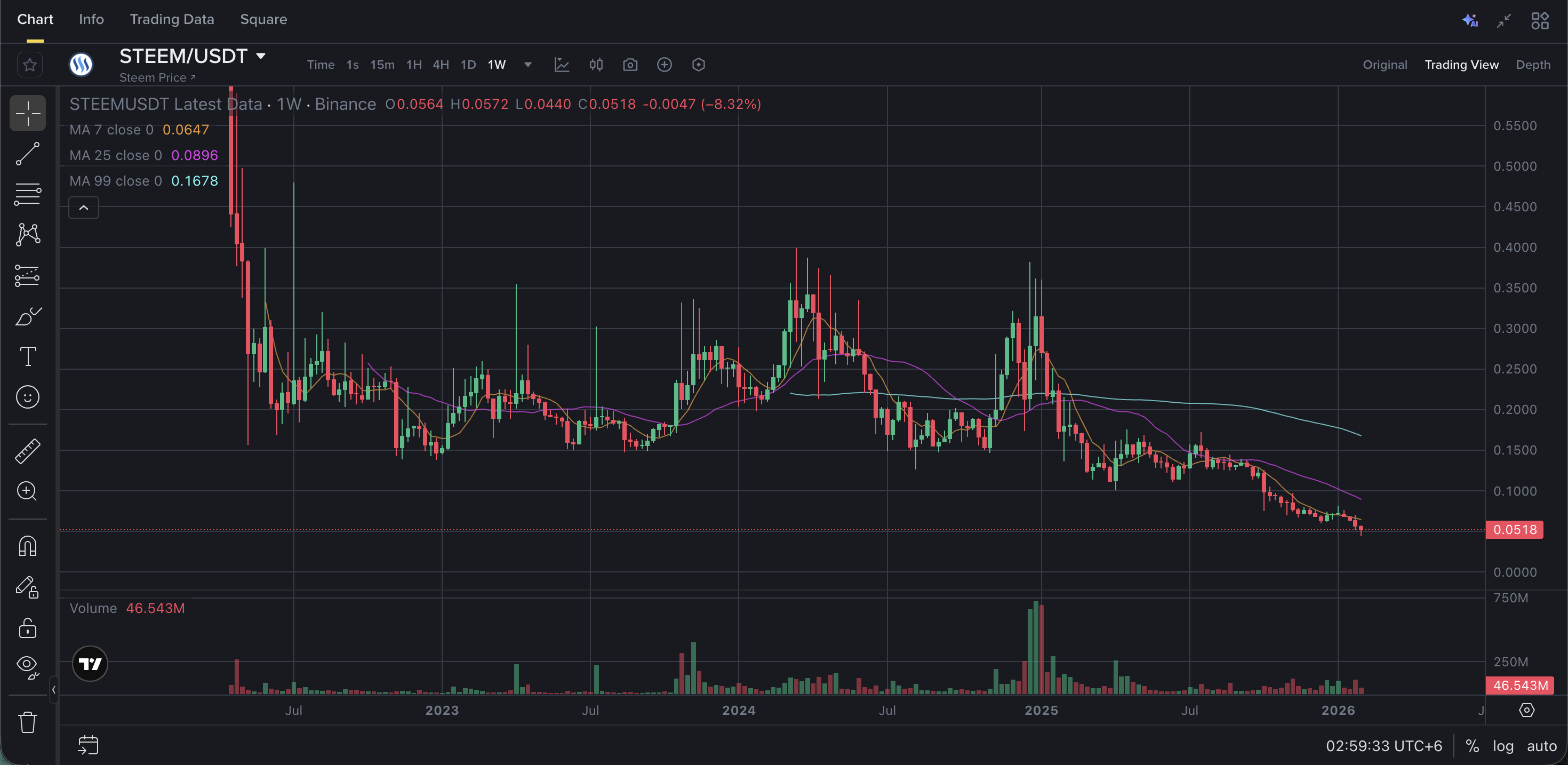Expand the STEEM/USDT pair dropdown
Screen dimensions: 1568x765
(x=261, y=56)
